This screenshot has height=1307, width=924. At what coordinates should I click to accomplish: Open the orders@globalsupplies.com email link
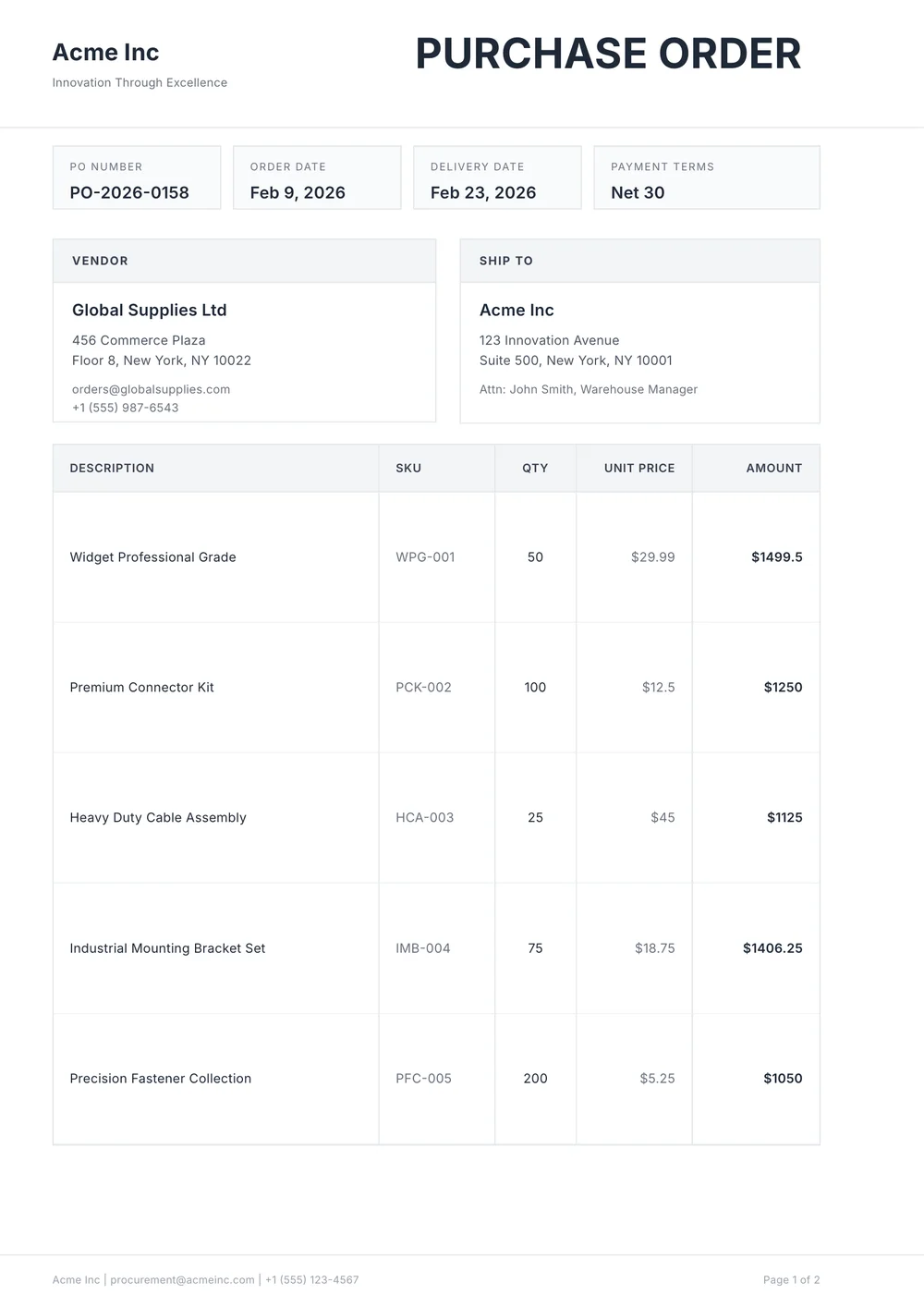pos(152,389)
